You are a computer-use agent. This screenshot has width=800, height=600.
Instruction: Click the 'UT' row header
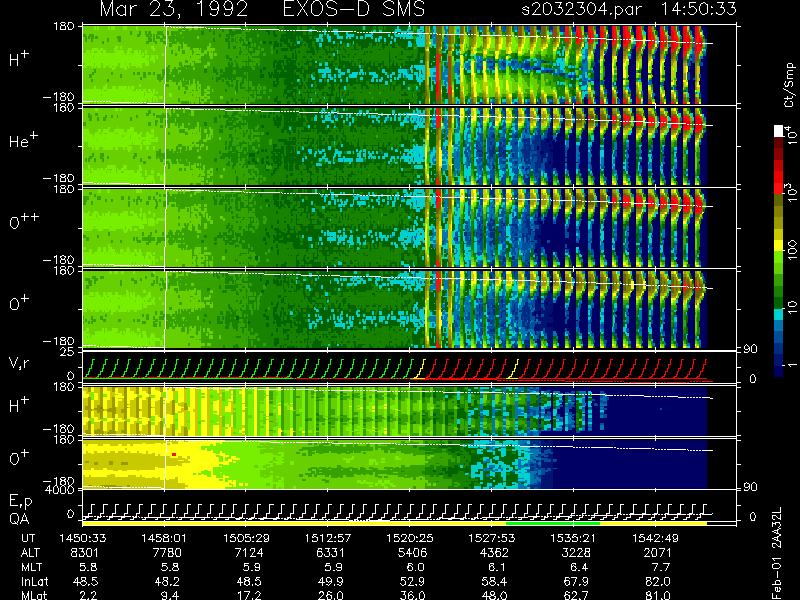28,538
